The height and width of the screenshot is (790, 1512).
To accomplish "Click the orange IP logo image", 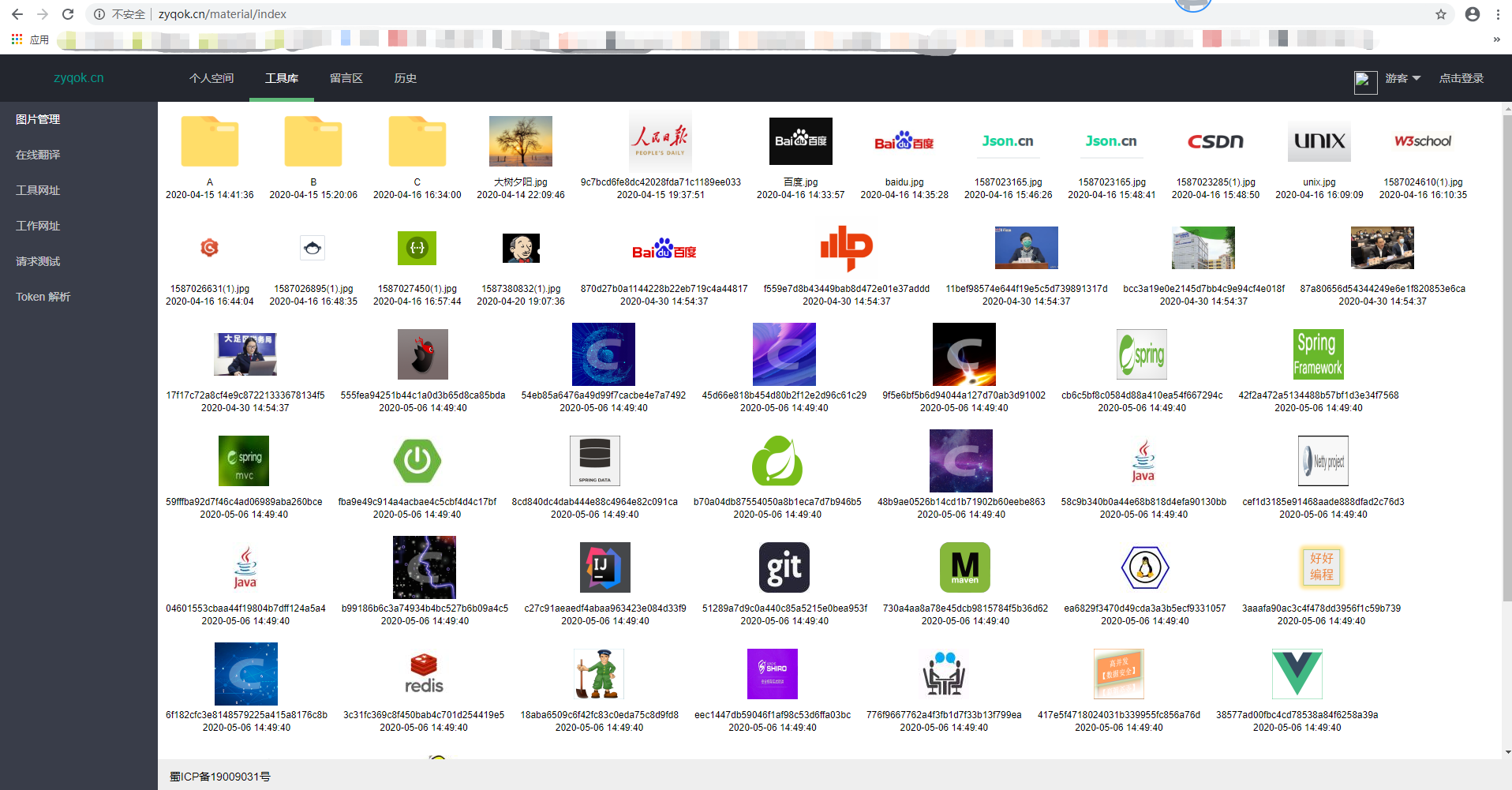I will (x=846, y=248).
